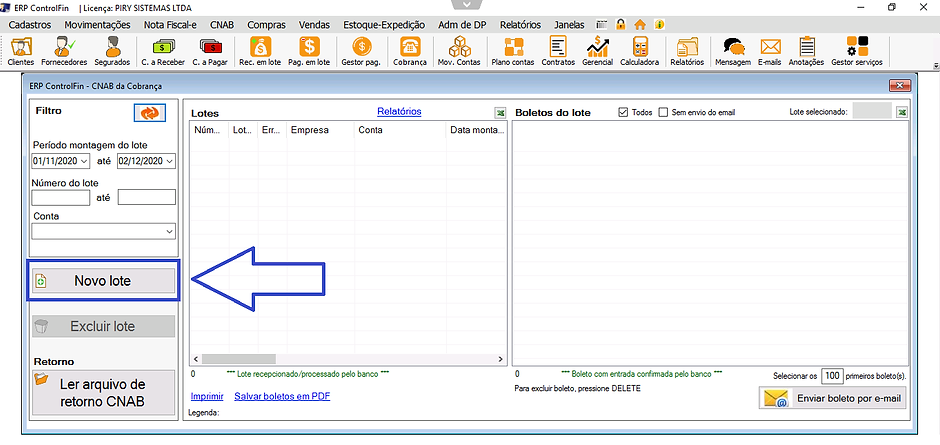Open the Cobrança telephone icon

pyautogui.click(x=410, y=51)
